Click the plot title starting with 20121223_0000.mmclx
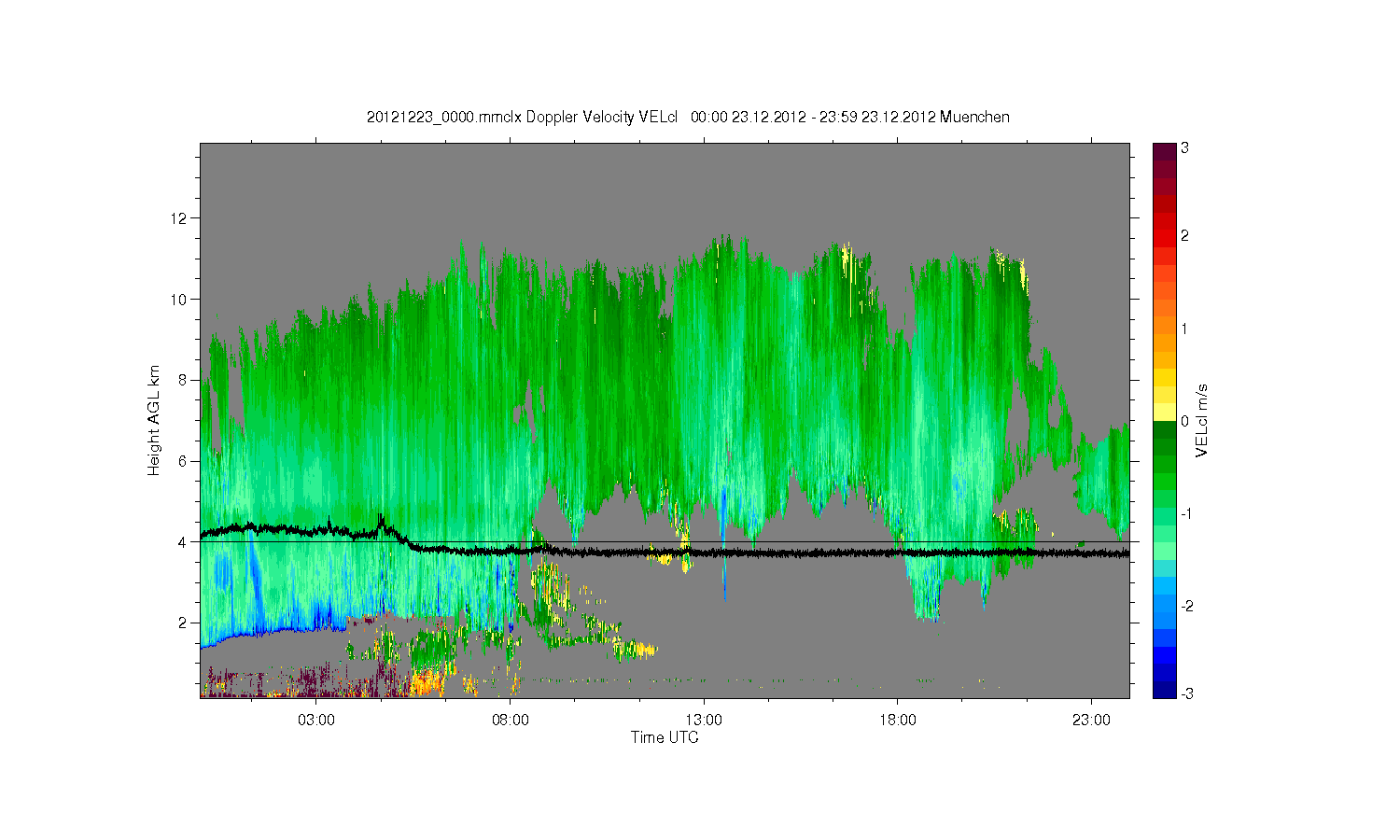The width and height of the screenshot is (1400, 840). [688, 117]
